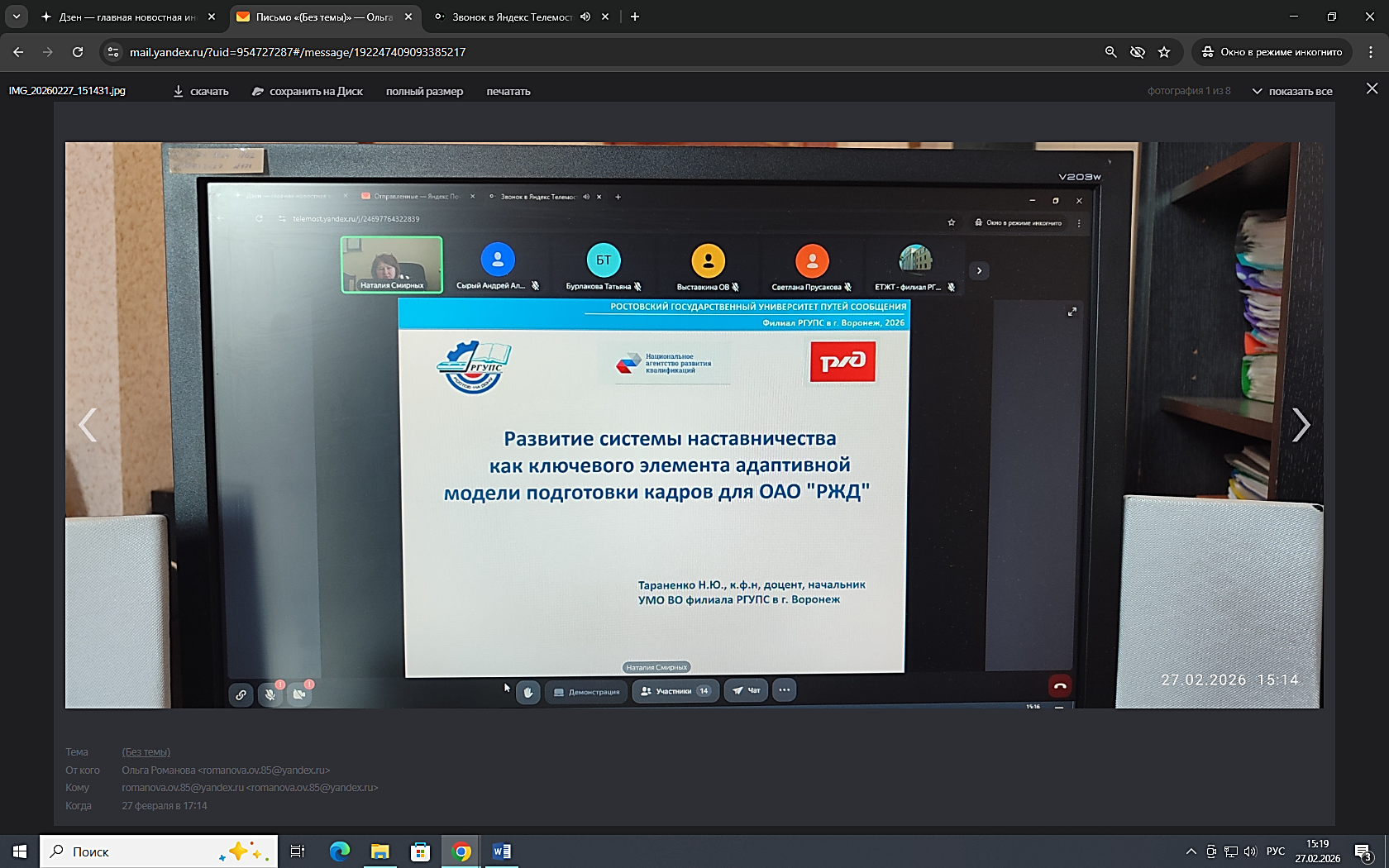Image resolution: width=1389 pixels, height=868 pixels.
Task: Open the tab search dropdown
Action: pos(17,17)
